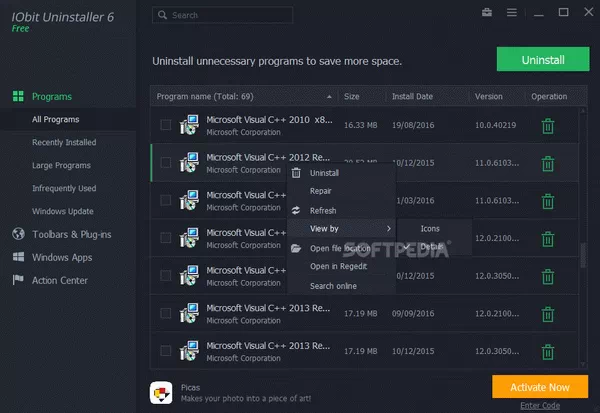Select Visual C++ 2010 size 16.33 MB cell
Viewport: 600px width, 413px height.
click(360, 125)
